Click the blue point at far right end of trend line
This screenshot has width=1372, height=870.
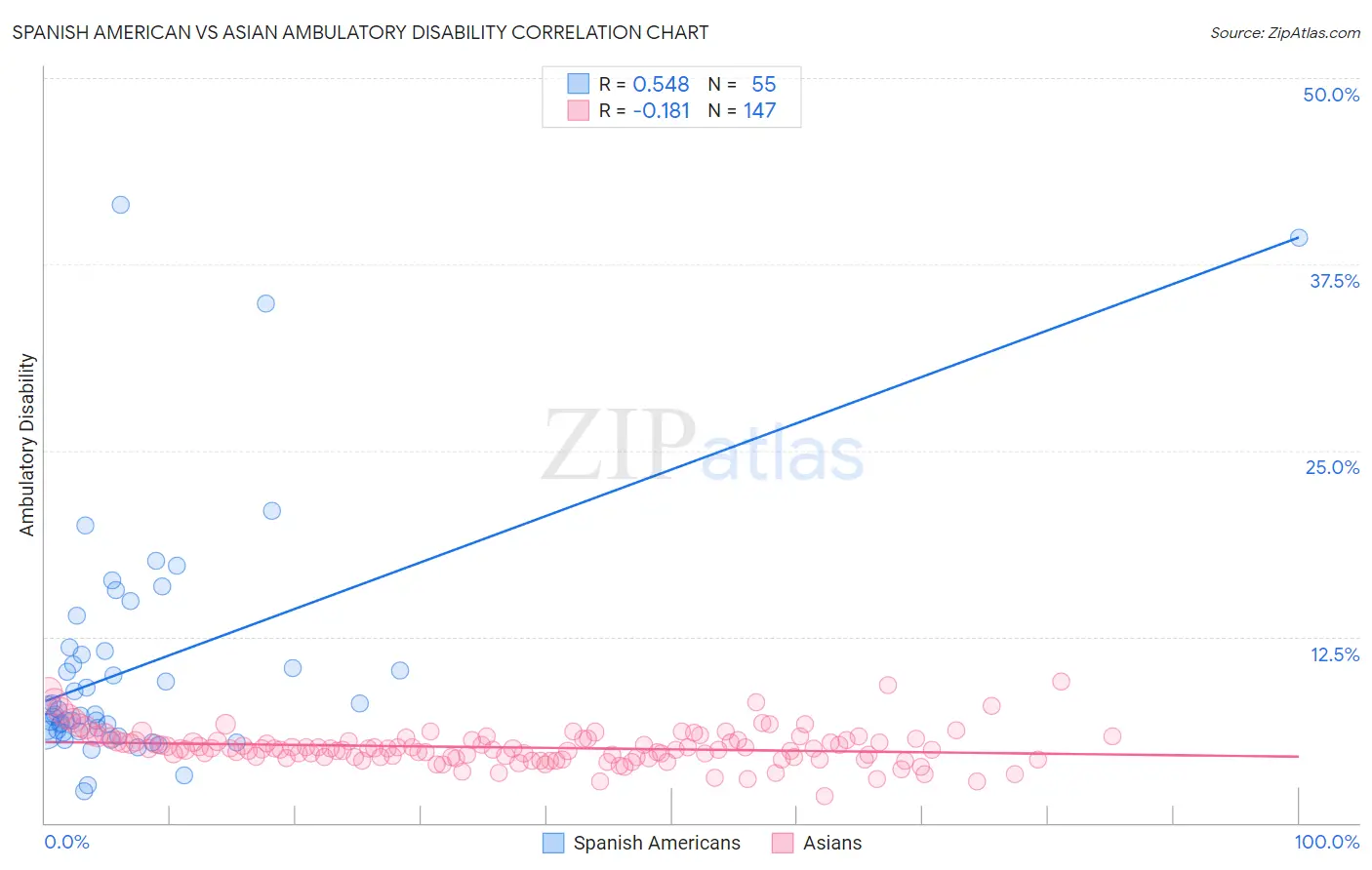(1299, 237)
